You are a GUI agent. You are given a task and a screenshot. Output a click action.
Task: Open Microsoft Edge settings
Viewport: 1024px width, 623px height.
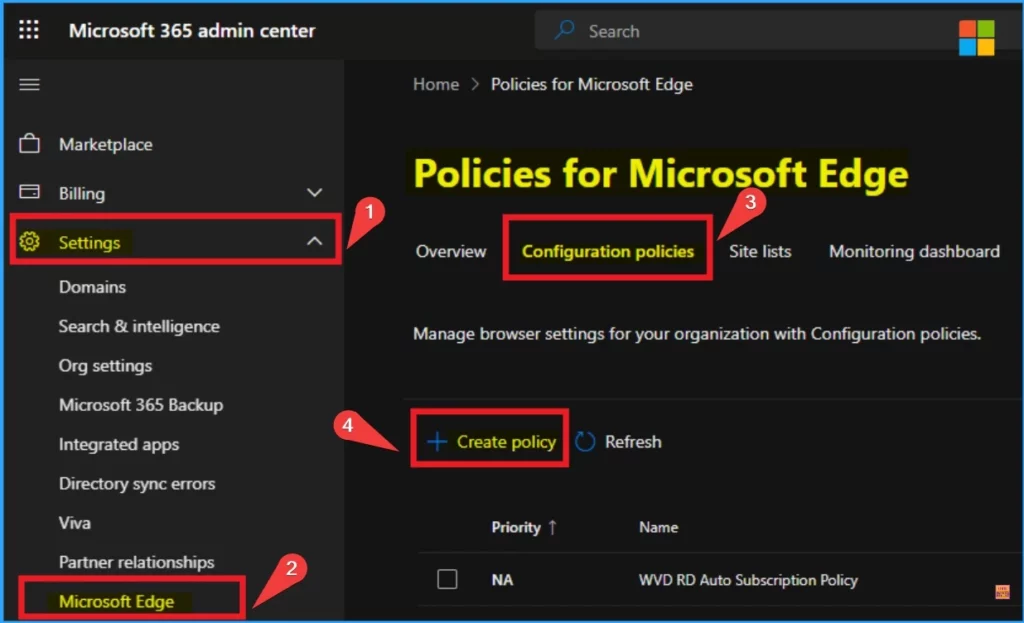[x=116, y=601]
